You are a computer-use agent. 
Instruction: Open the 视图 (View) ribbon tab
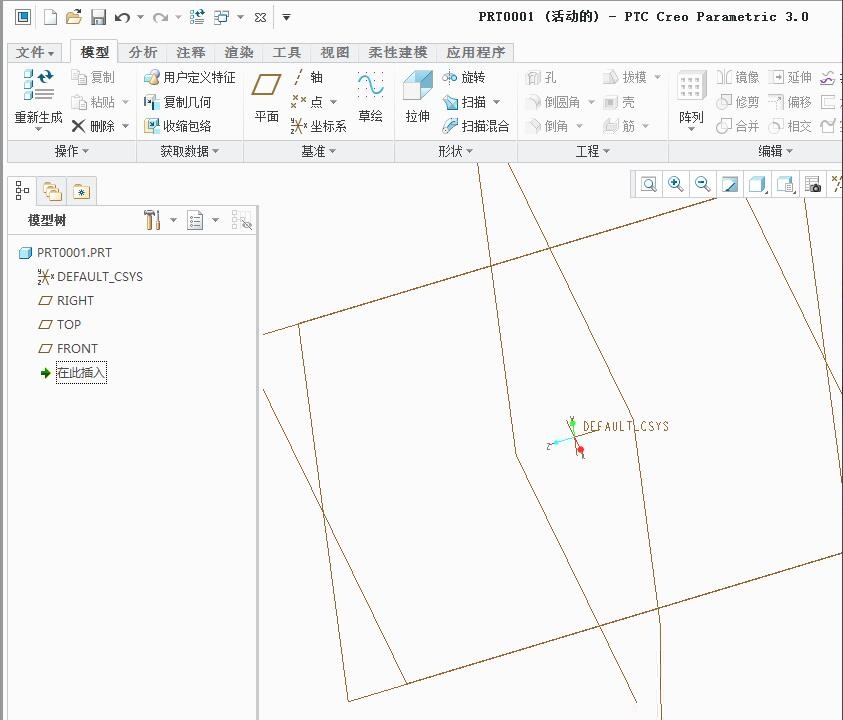pyautogui.click(x=334, y=51)
